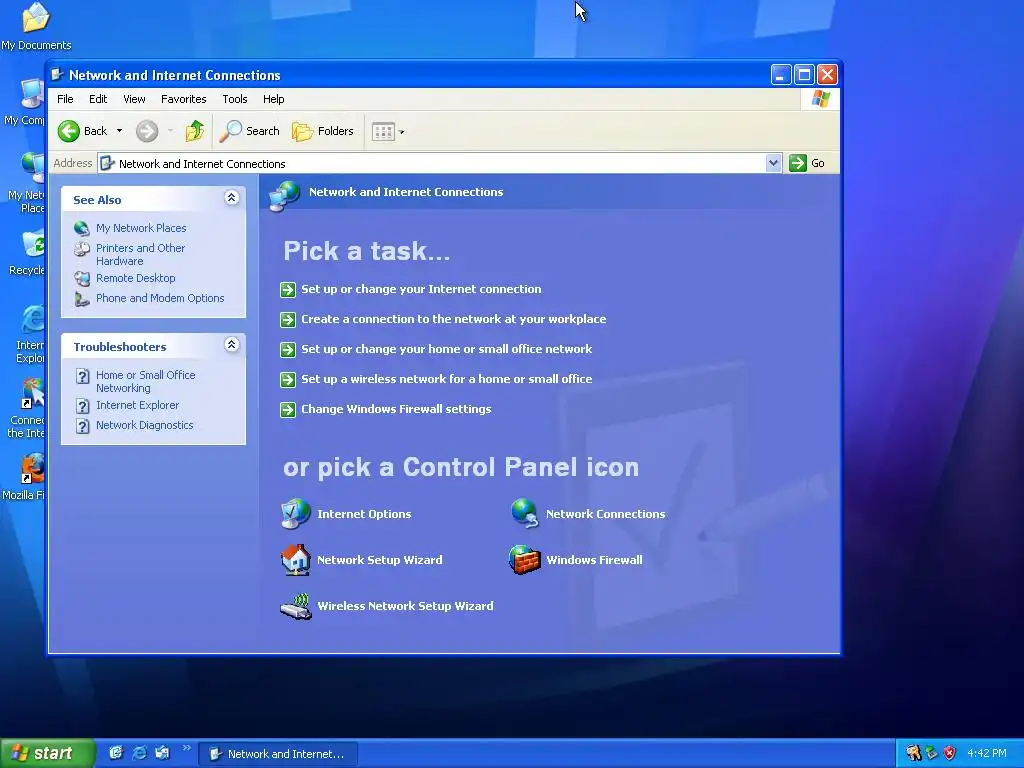Click the Remote Desktop icon
Image resolution: width=1024 pixels, height=768 pixels.
point(82,278)
